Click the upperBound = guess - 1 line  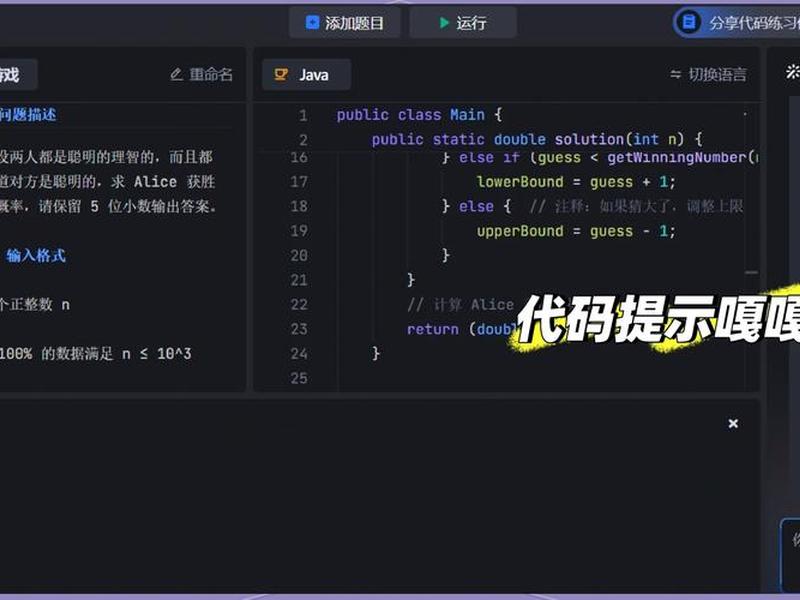click(576, 231)
